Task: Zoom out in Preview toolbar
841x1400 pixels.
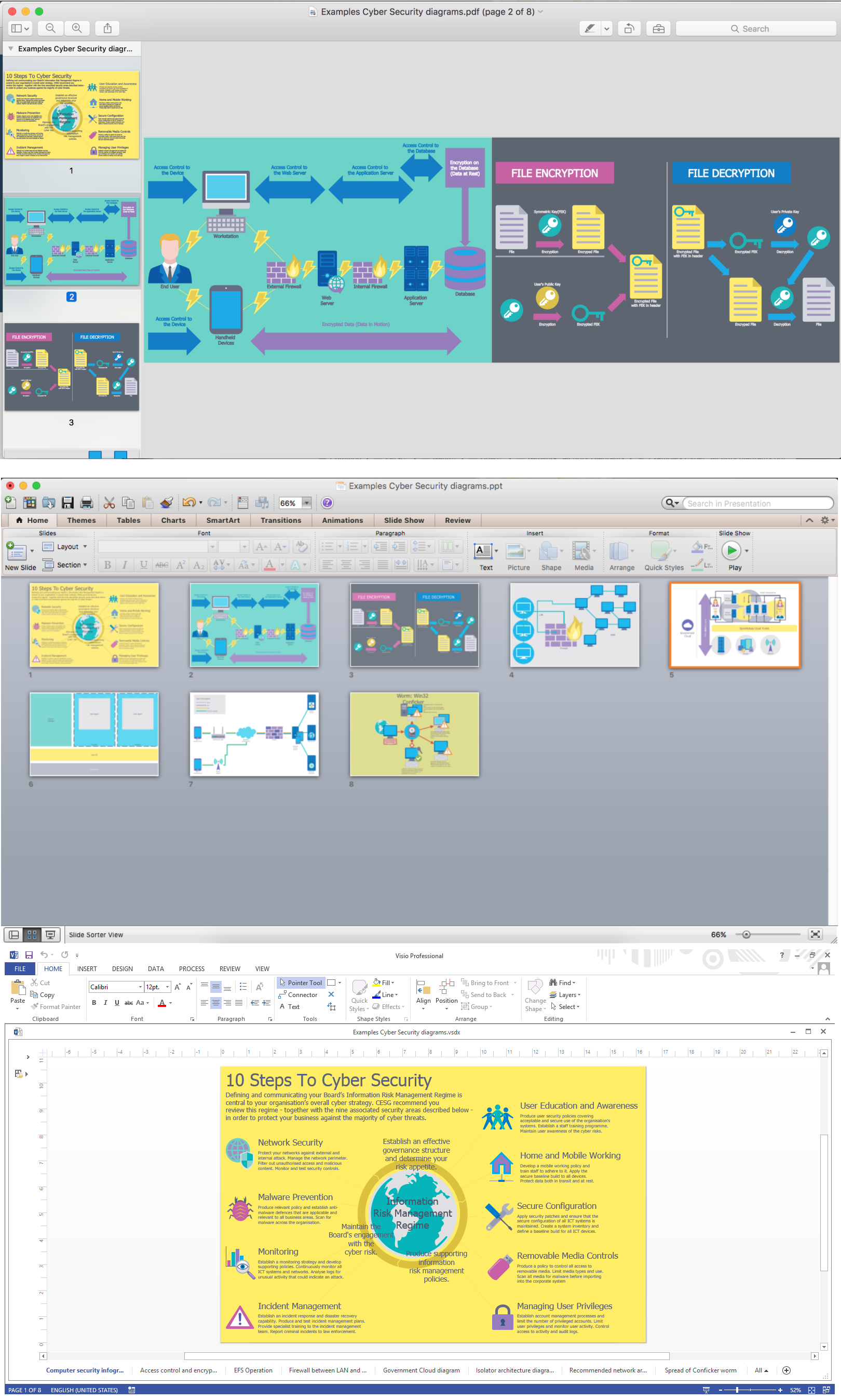Action: [50, 29]
